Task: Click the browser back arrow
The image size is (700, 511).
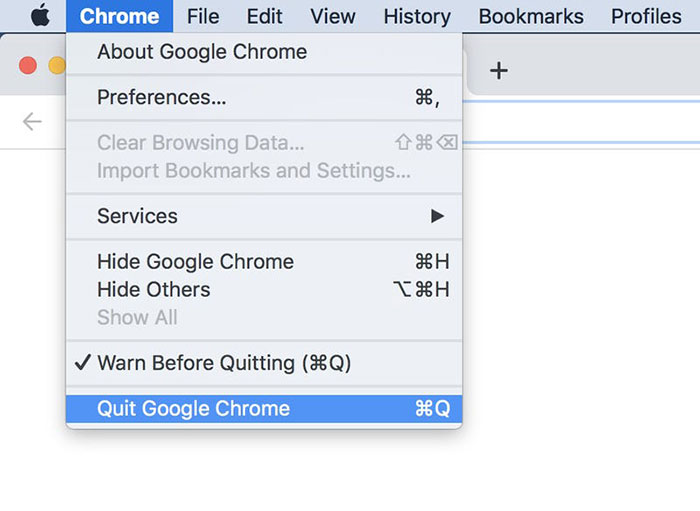Action: 32,122
